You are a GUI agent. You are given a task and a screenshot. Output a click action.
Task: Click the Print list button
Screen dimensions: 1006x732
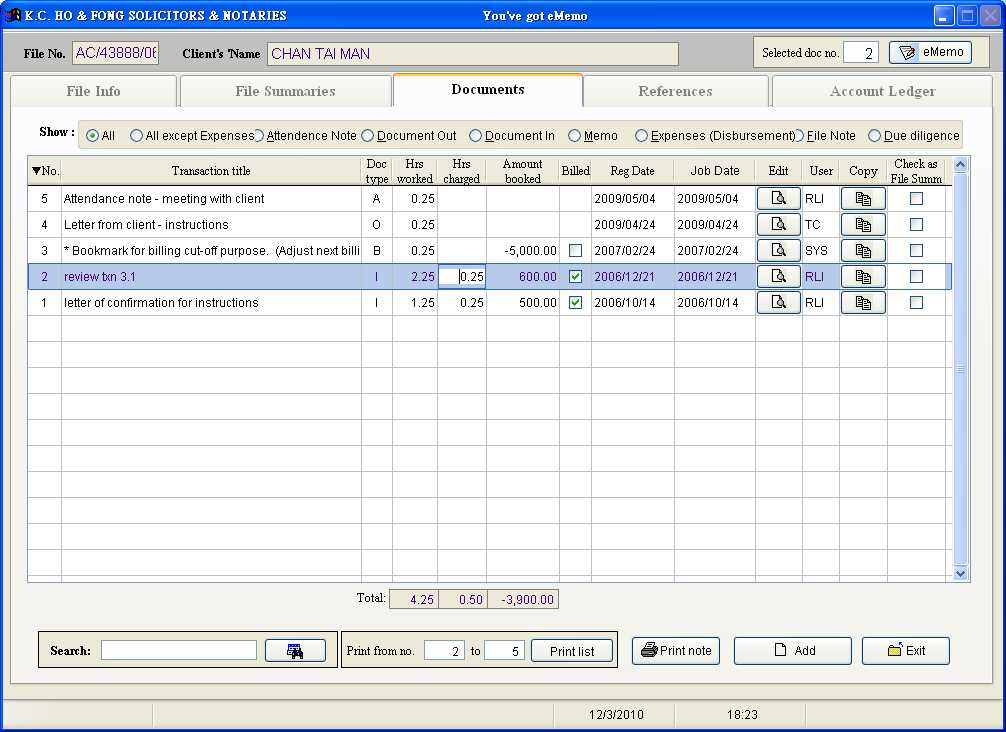coord(572,651)
